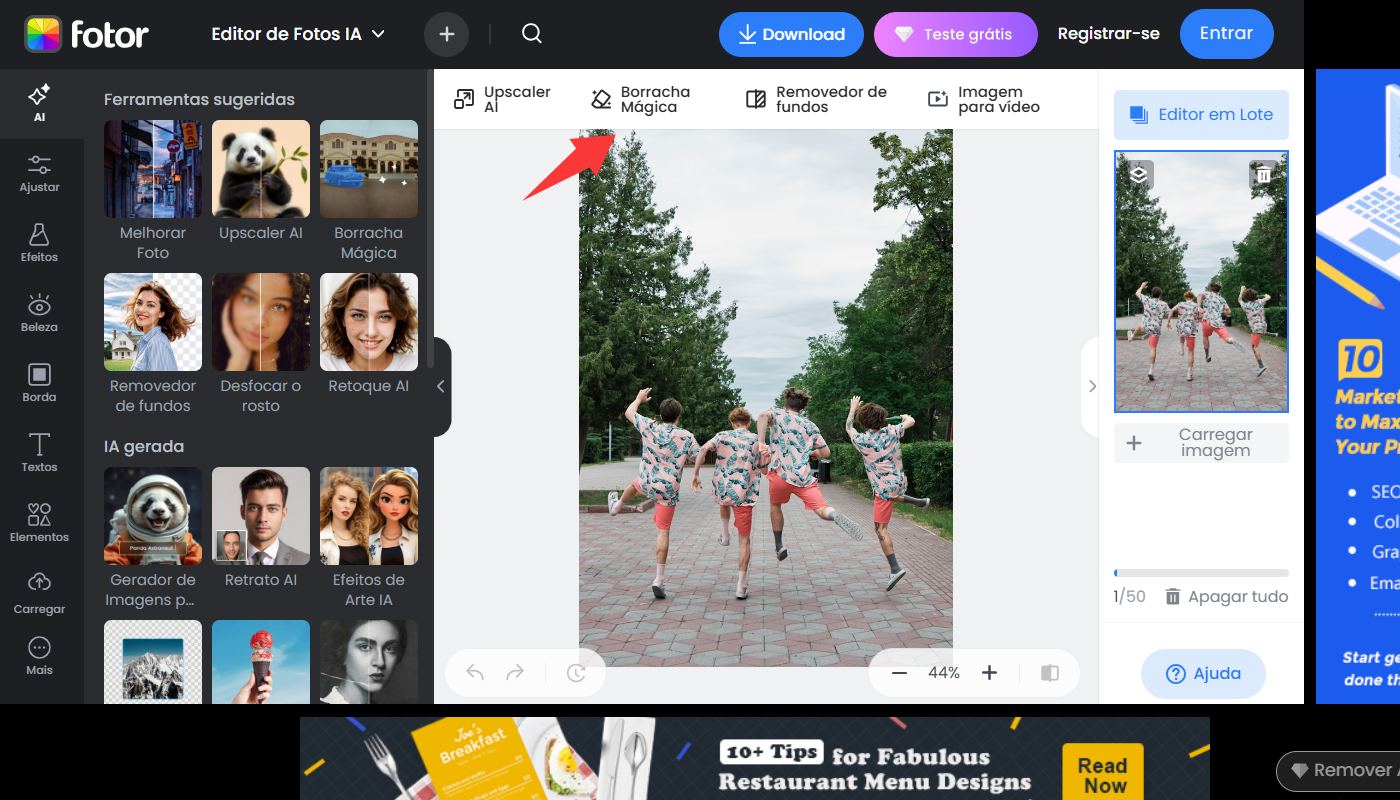Click the search magnifier icon
The image size is (1400, 800).
coord(532,34)
